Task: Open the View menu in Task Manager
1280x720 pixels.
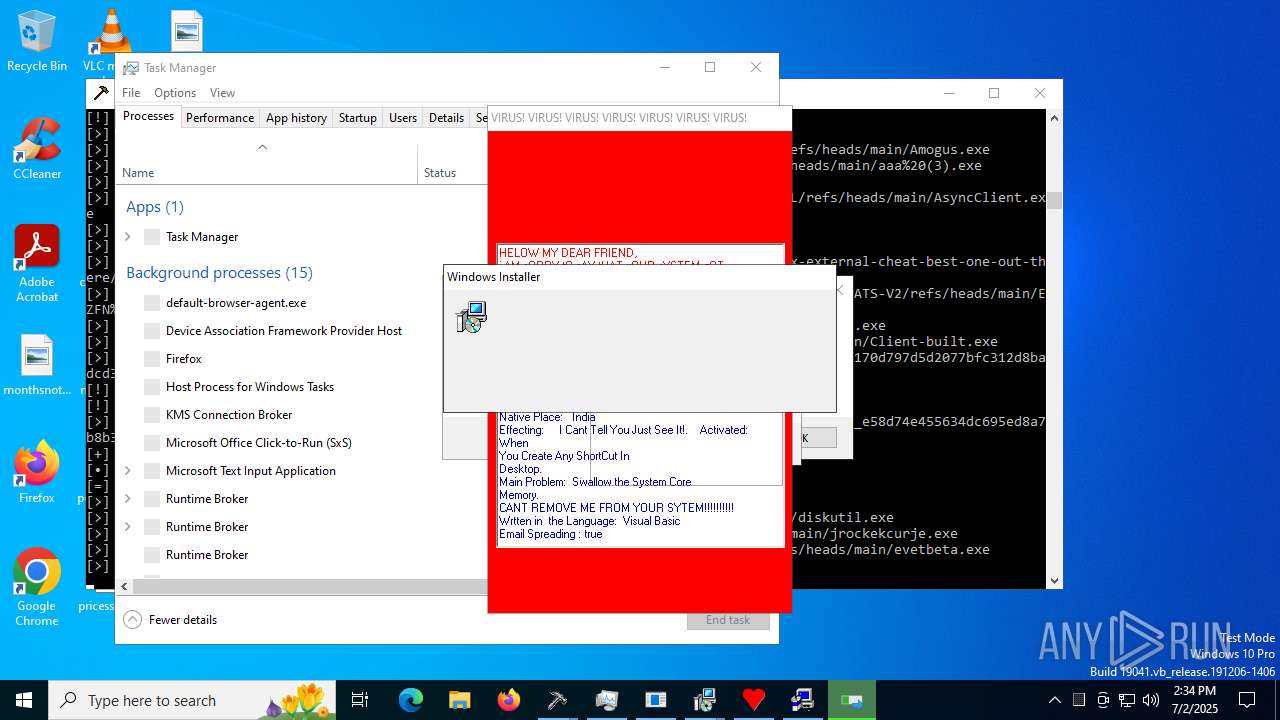Action: (x=222, y=93)
